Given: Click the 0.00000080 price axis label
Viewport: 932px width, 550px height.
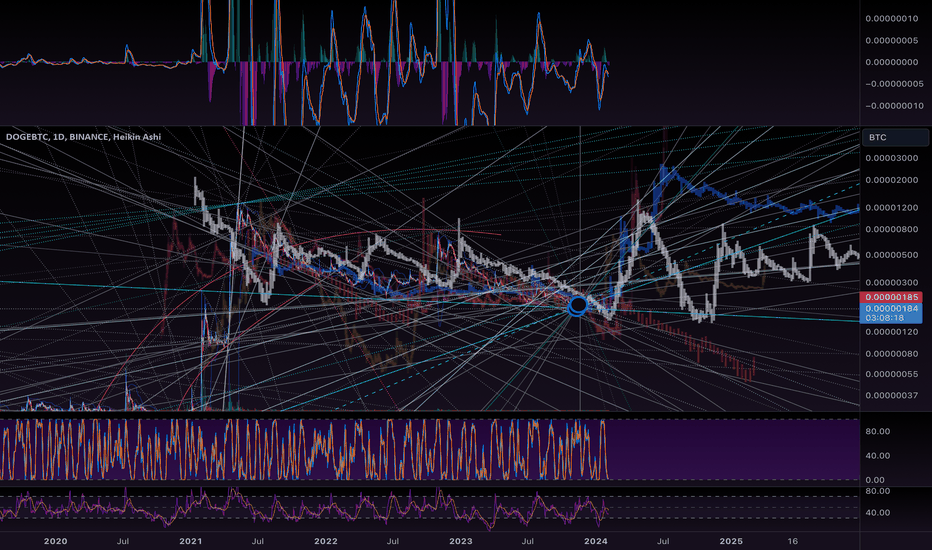Looking at the screenshot, I should (892, 354).
